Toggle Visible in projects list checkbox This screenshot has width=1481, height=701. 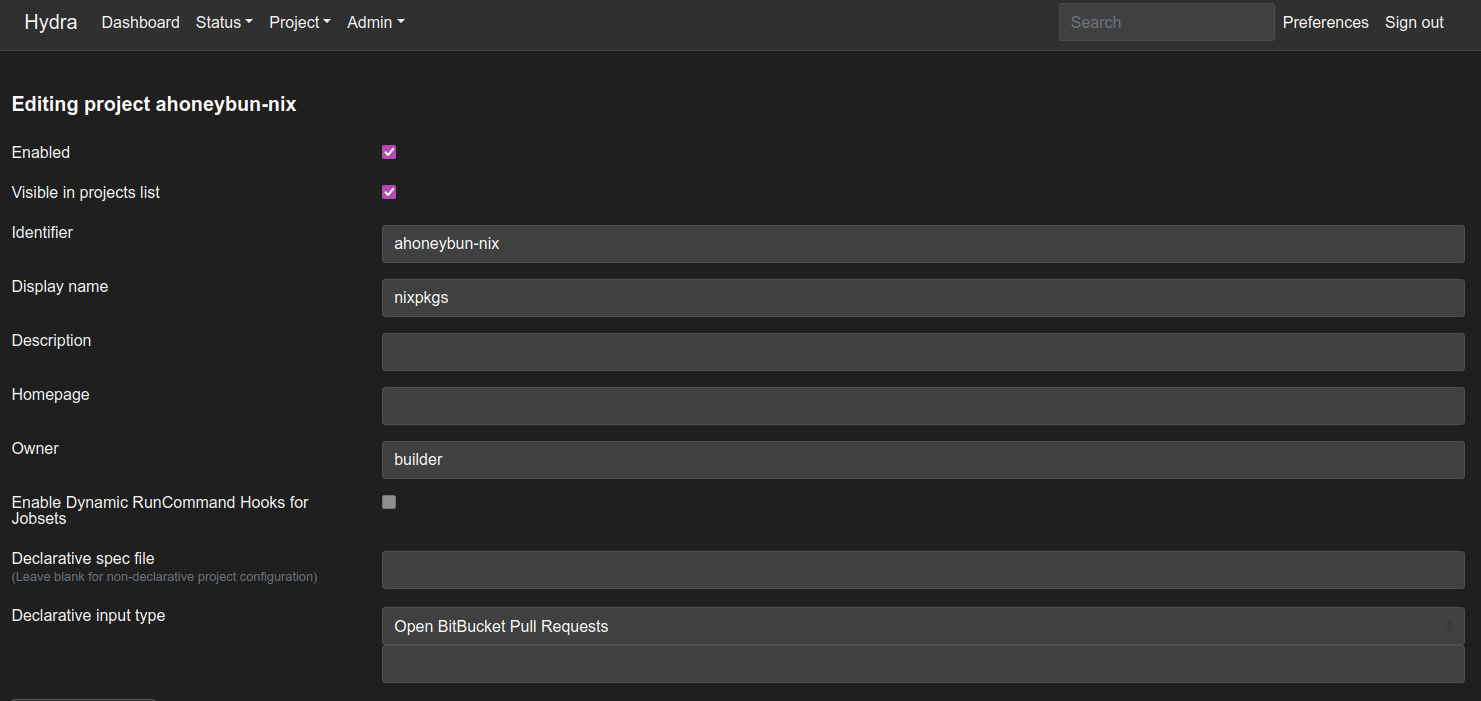pyautogui.click(x=389, y=192)
